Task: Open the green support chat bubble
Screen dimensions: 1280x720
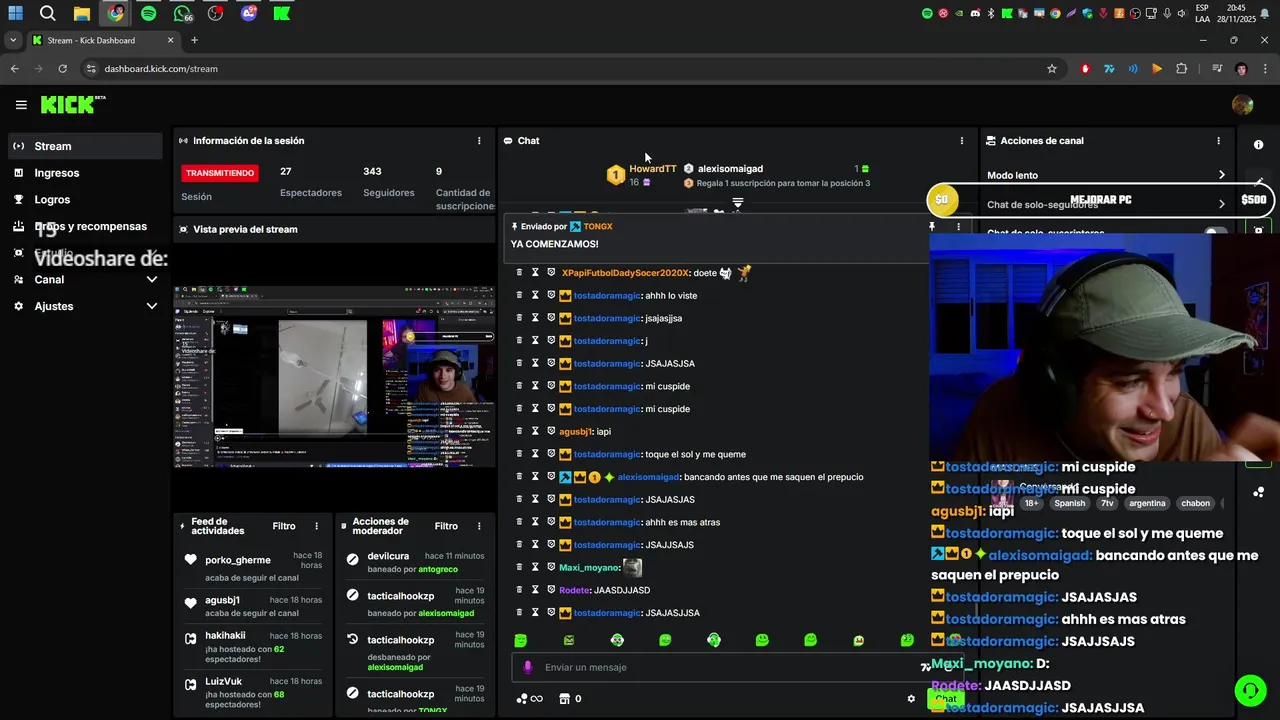Action: (1249, 690)
